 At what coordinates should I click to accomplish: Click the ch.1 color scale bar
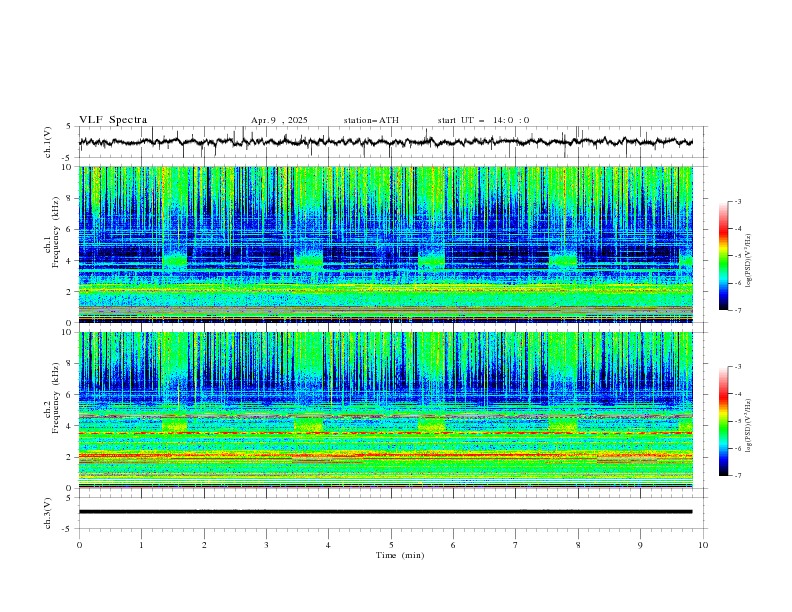[723, 256]
